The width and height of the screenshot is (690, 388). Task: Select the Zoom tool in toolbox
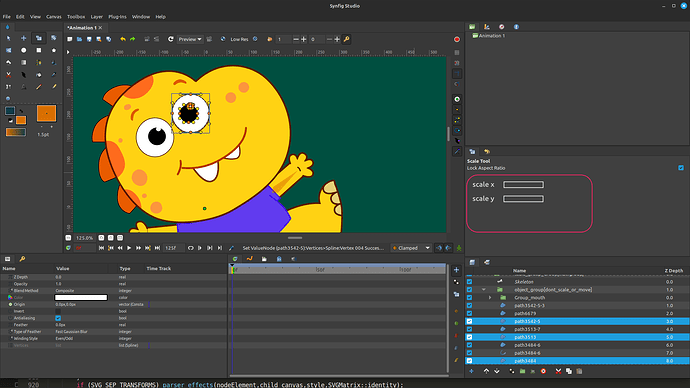pyautogui.click(x=8, y=99)
